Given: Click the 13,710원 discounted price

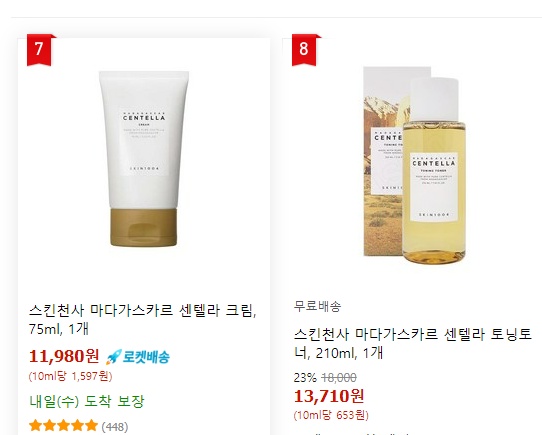Looking at the screenshot, I should click(x=329, y=396).
